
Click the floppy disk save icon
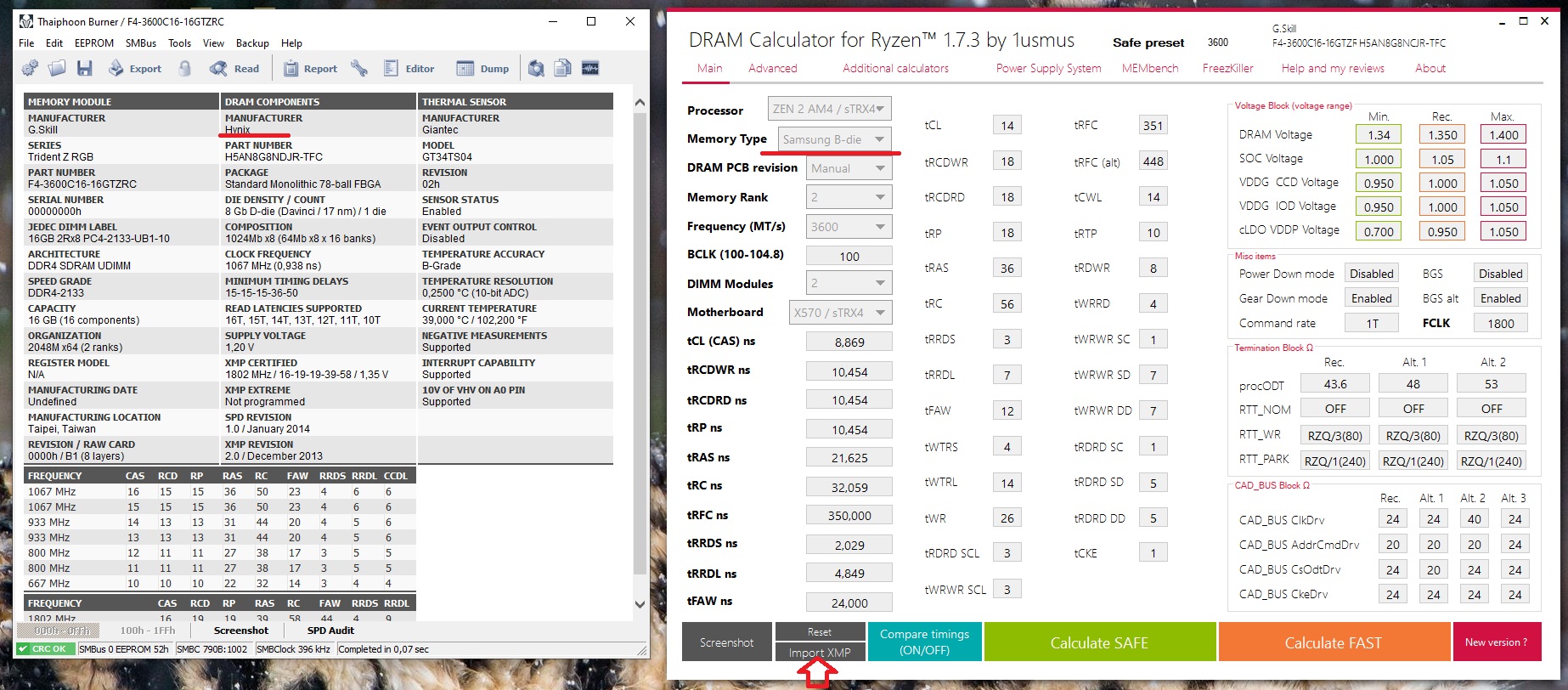click(x=84, y=69)
